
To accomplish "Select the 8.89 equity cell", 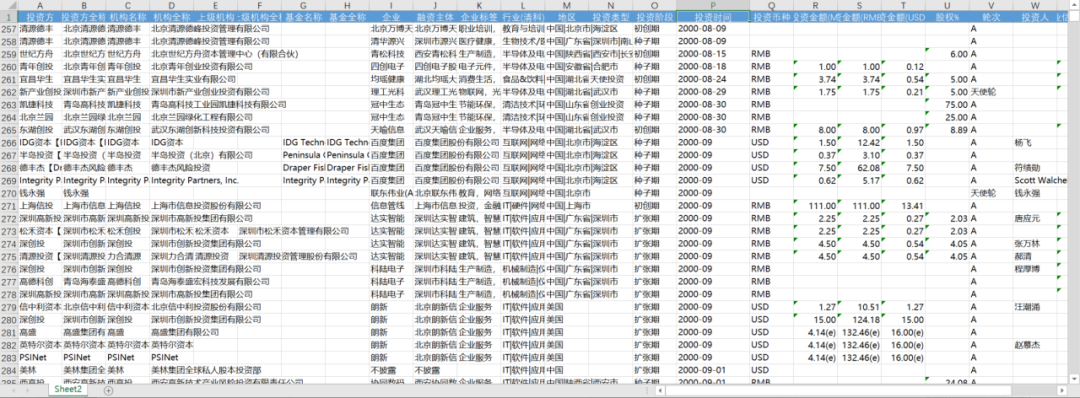I will 947,129.
